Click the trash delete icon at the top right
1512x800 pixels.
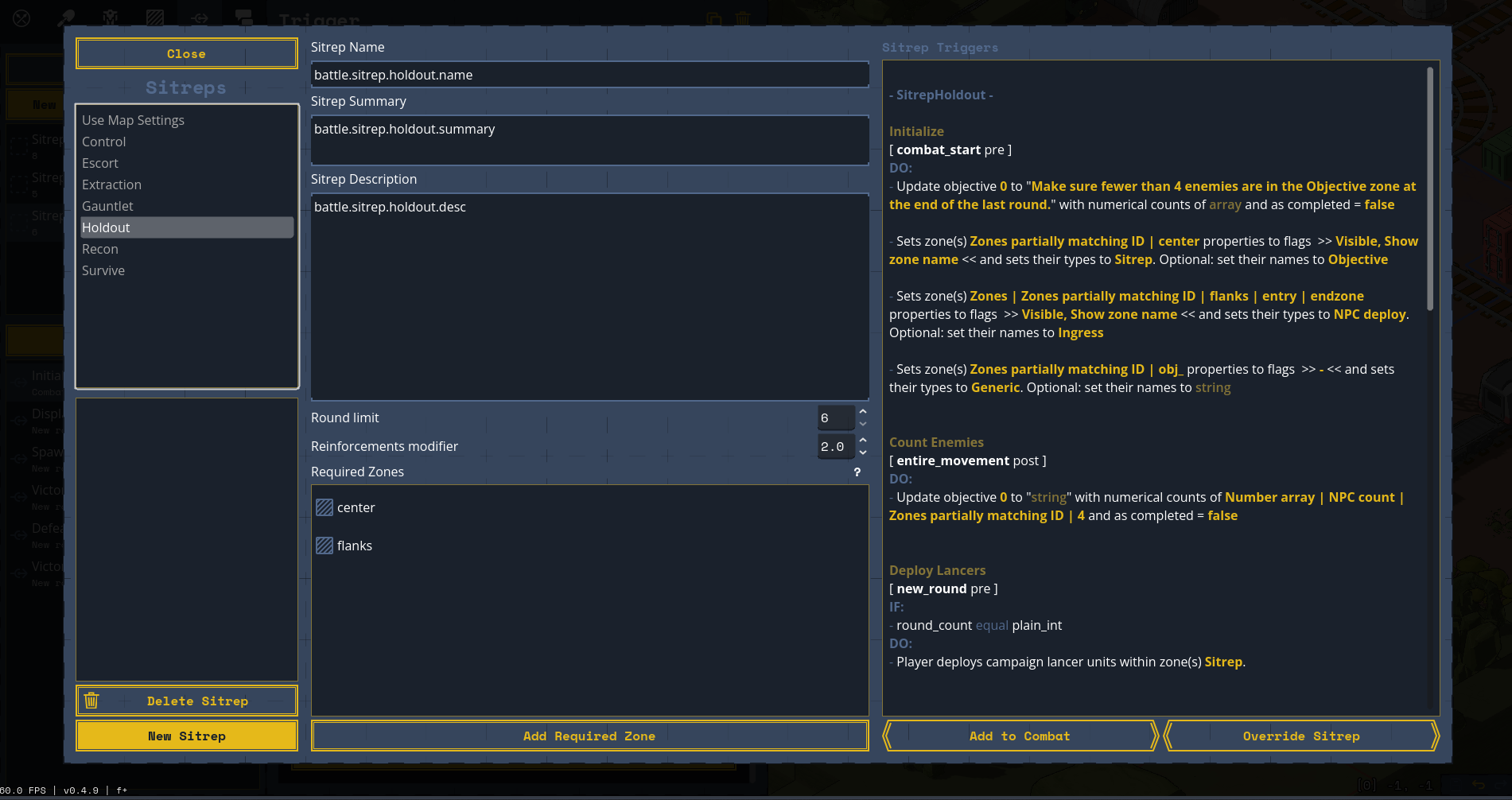click(x=742, y=17)
